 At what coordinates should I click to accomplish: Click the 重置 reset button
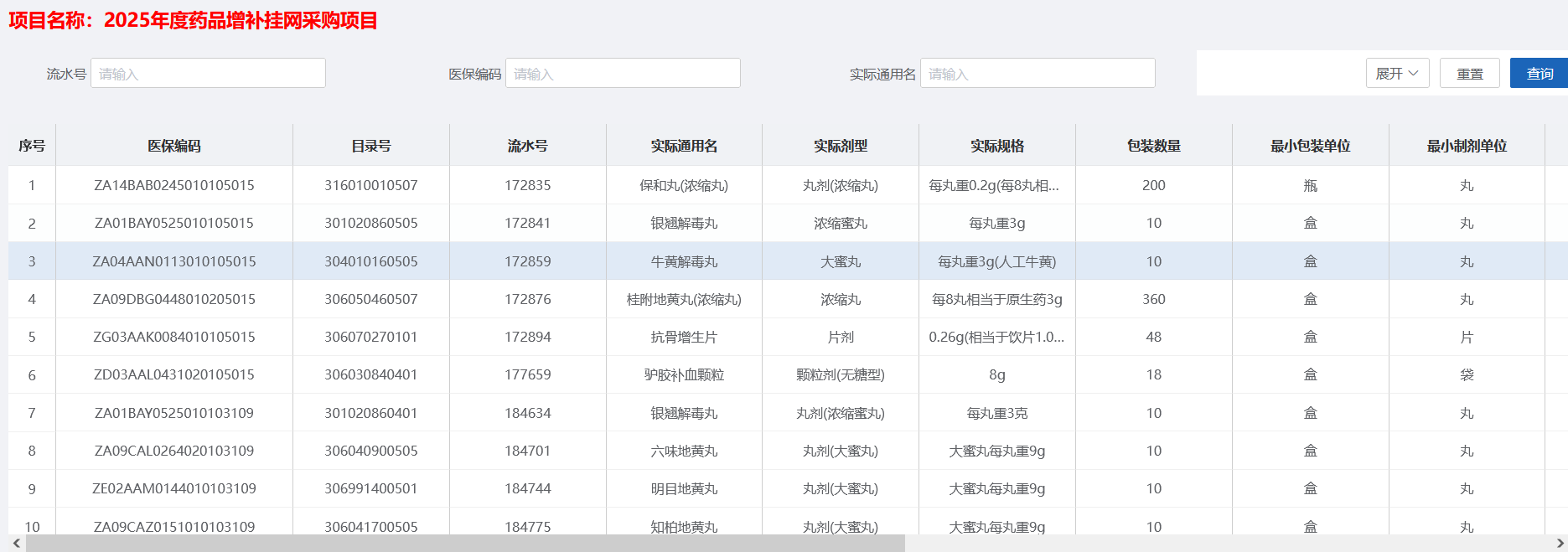[1469, 74]
